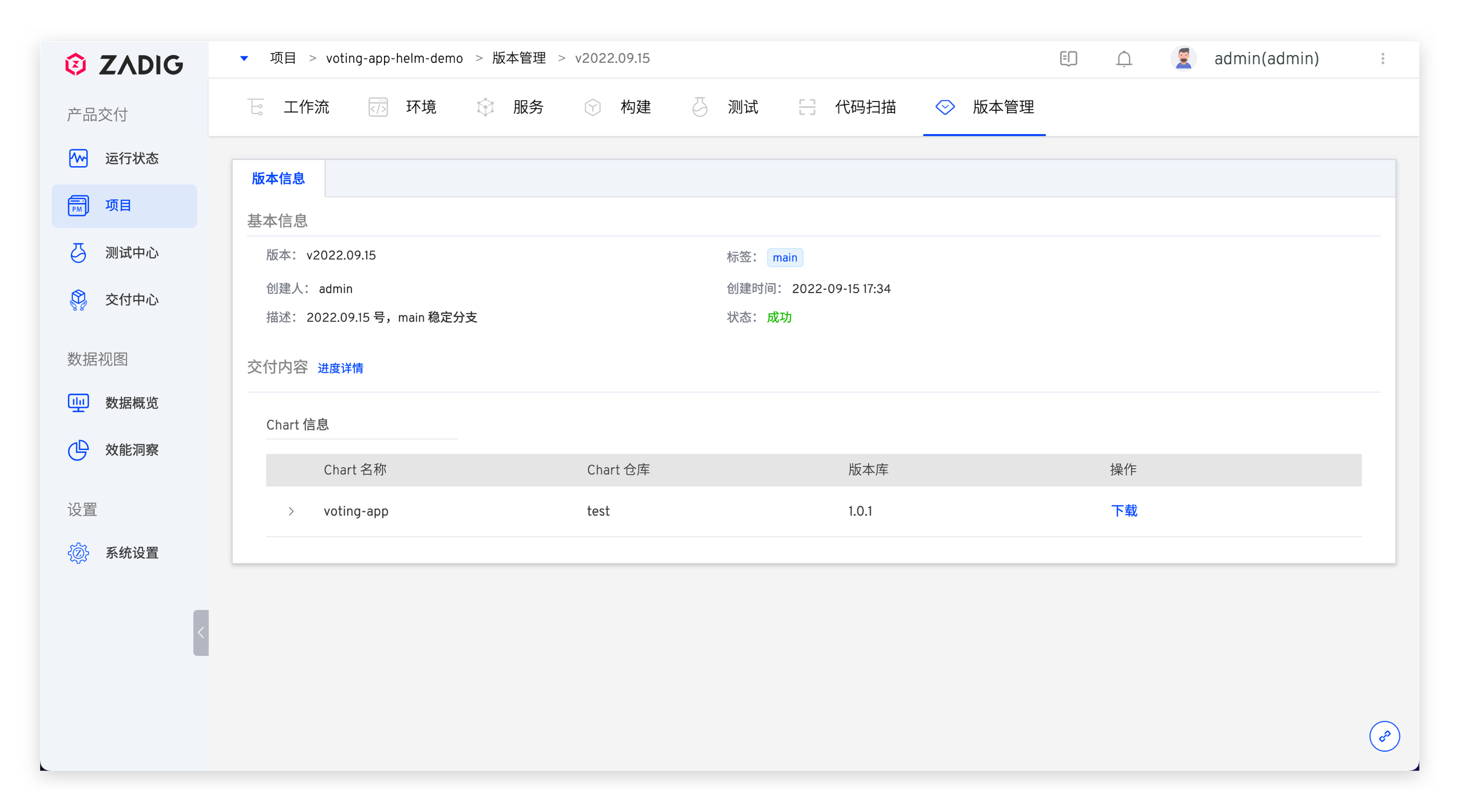Viewport: 1459px width, 812px height.
Task: Open 交付中心 in the sidebar
Action: pyautogui.click(x=131, y=300)
